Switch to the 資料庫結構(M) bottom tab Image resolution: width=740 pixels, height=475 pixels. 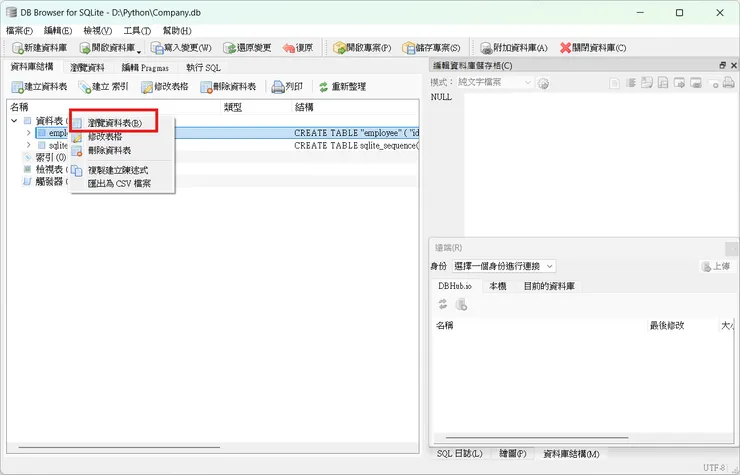tap(572, 454)
